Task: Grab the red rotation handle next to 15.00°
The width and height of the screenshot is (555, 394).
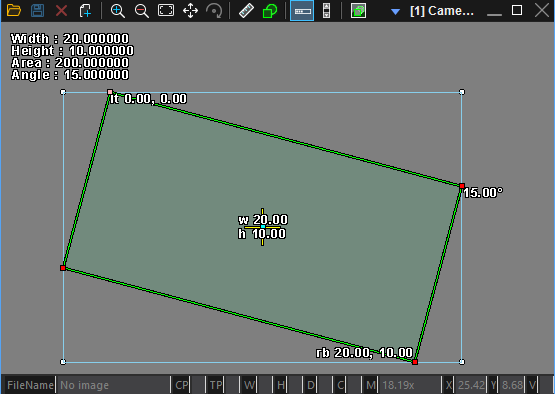Action: click(x=462, y=186)
